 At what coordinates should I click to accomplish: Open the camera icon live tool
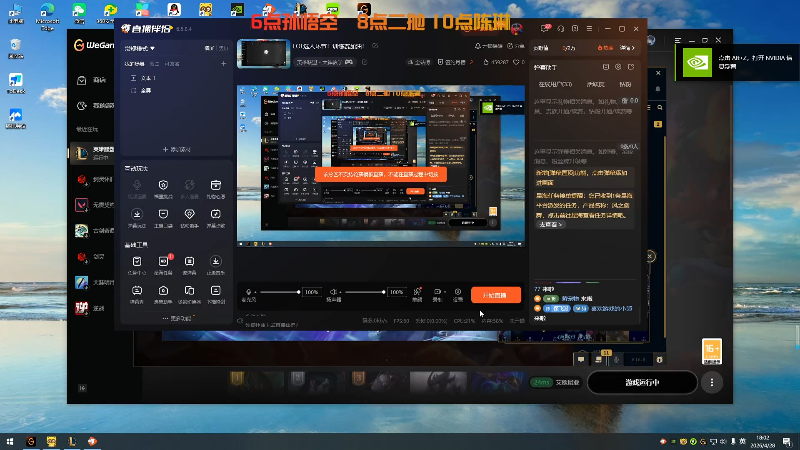pos(163,293)
